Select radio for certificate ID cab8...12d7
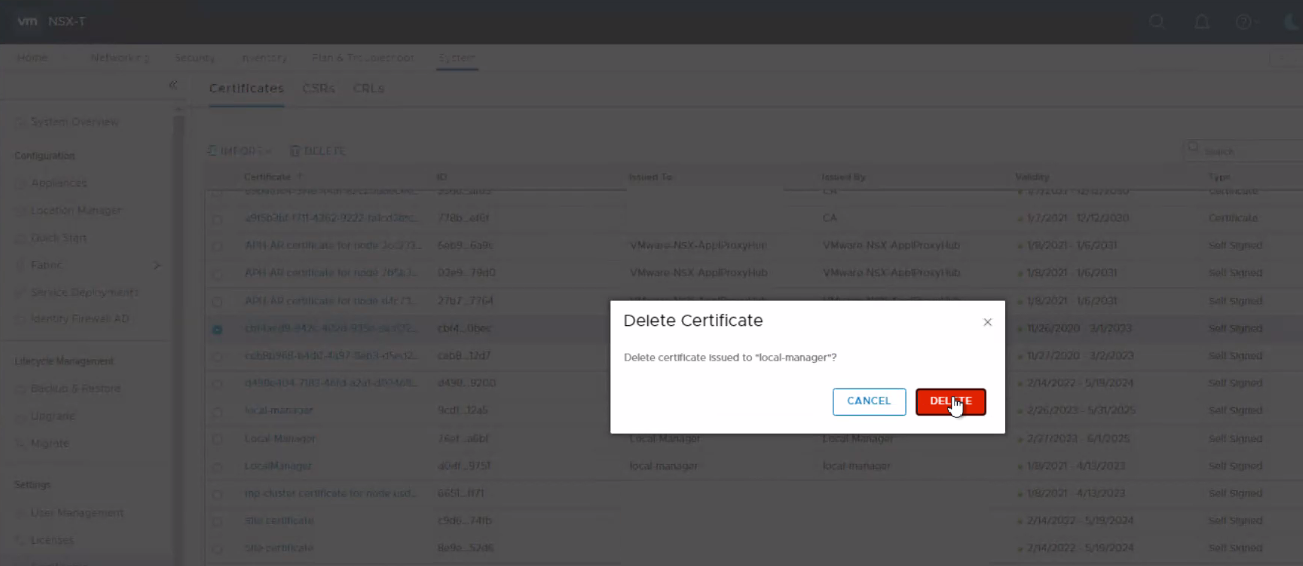Screen dimensions: 1303x566 pyautogui.click(x=217, y=356)
